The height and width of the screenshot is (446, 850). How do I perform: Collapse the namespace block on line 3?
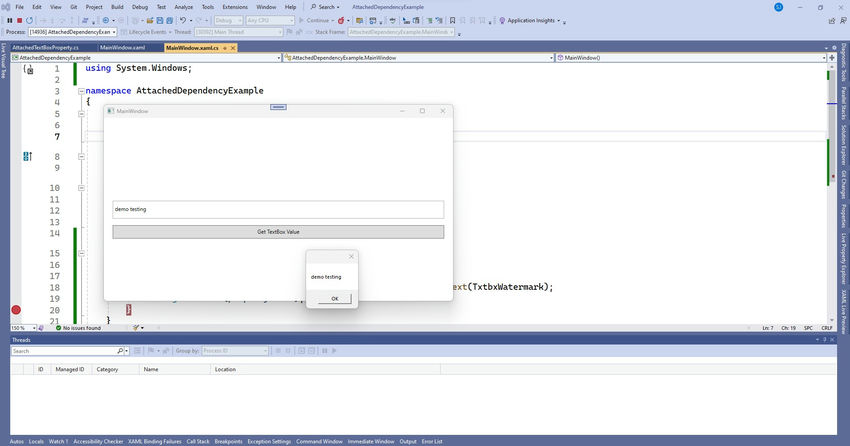click(81, 91)
